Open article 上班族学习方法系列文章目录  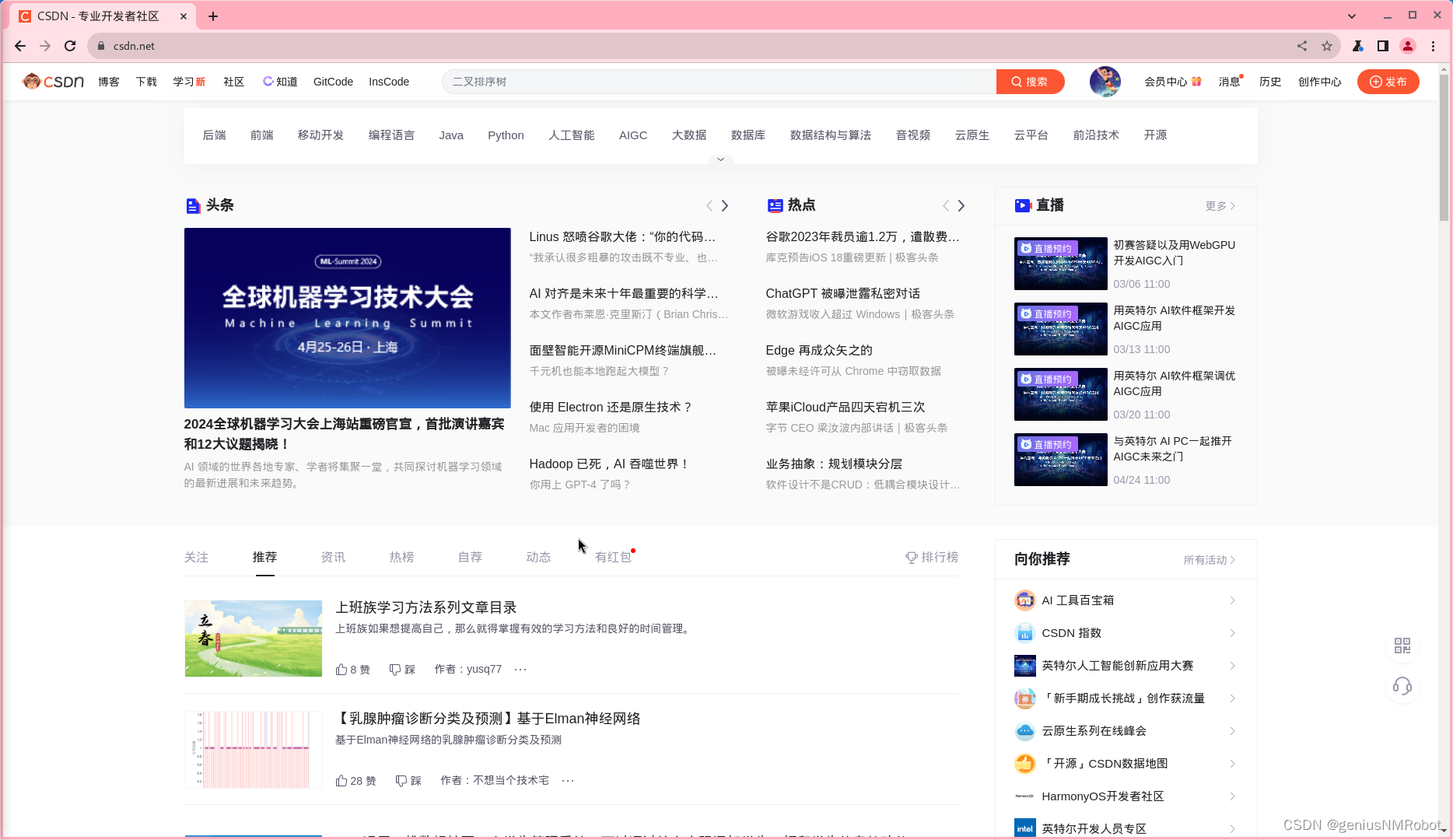425,607
